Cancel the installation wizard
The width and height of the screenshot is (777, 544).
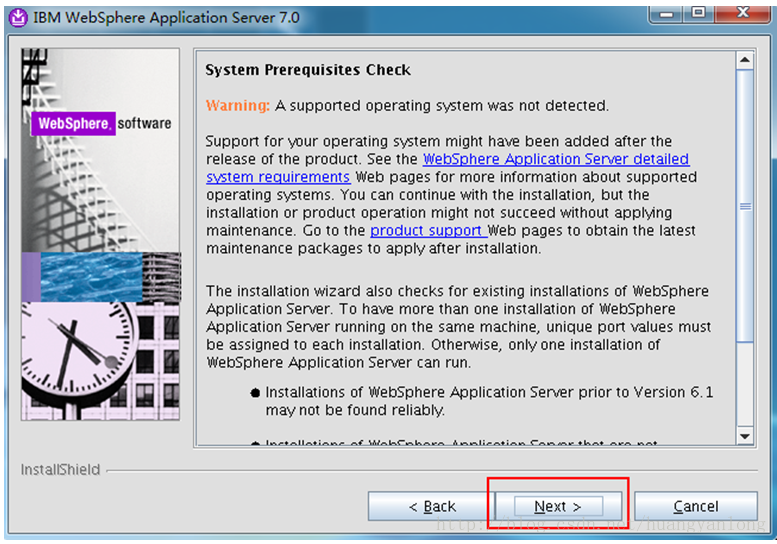696,506
